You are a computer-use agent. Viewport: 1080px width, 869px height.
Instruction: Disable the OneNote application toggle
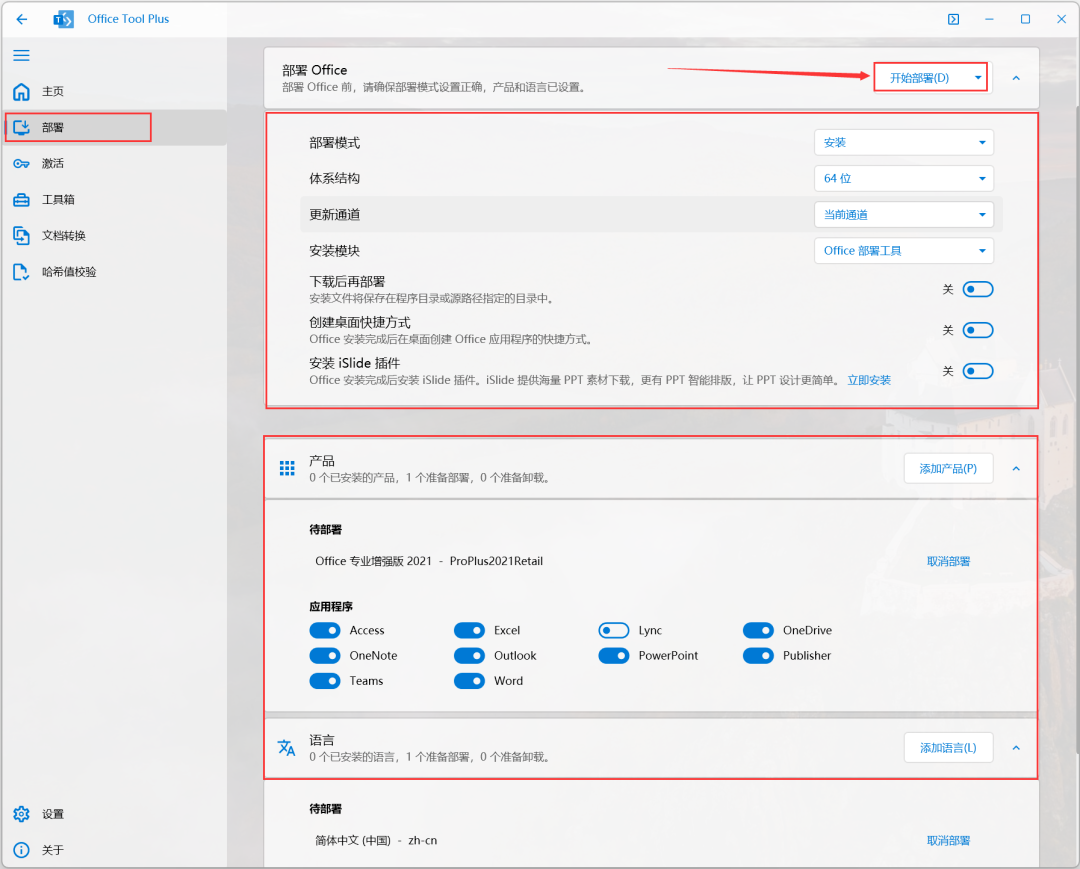tap(324, 656)
